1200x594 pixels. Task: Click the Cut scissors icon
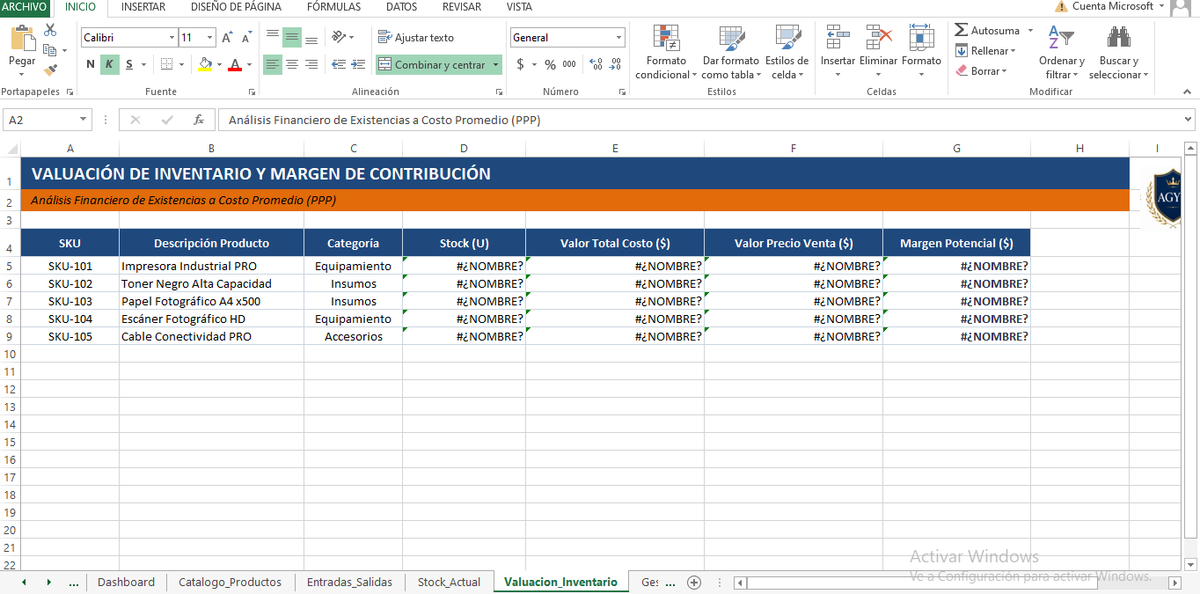[50, 31]
